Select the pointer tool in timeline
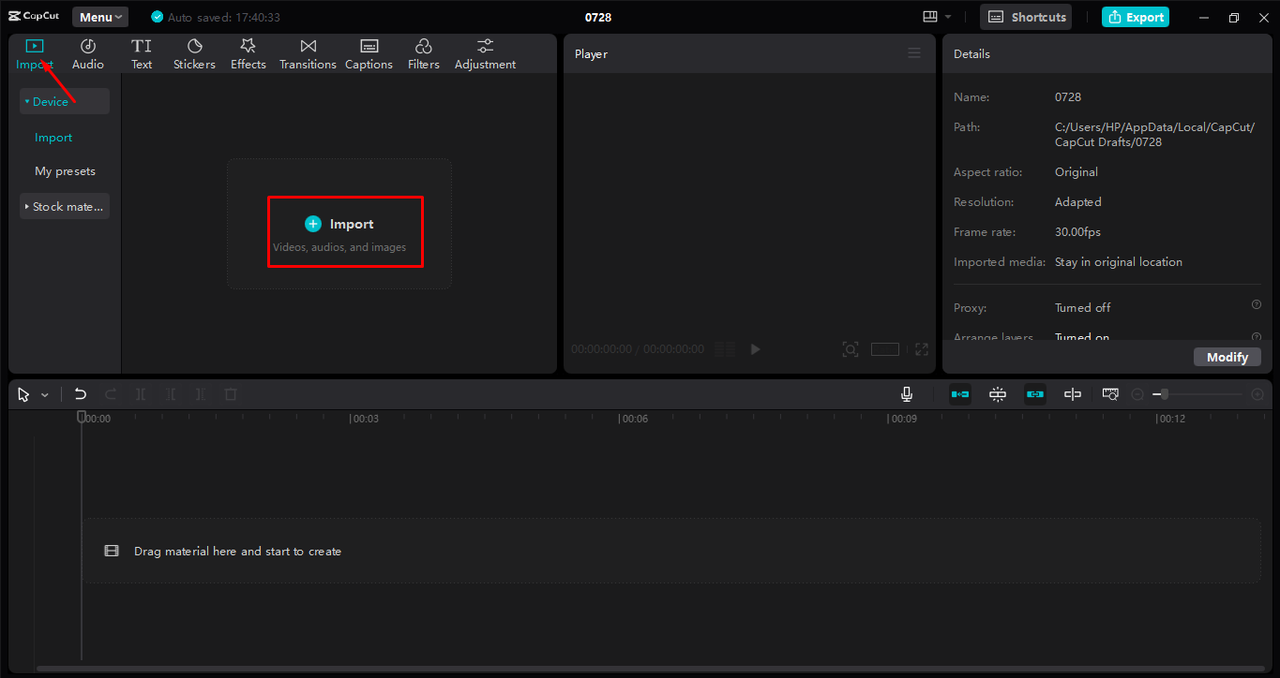1280x678 pixels. [x=24, y=395]
